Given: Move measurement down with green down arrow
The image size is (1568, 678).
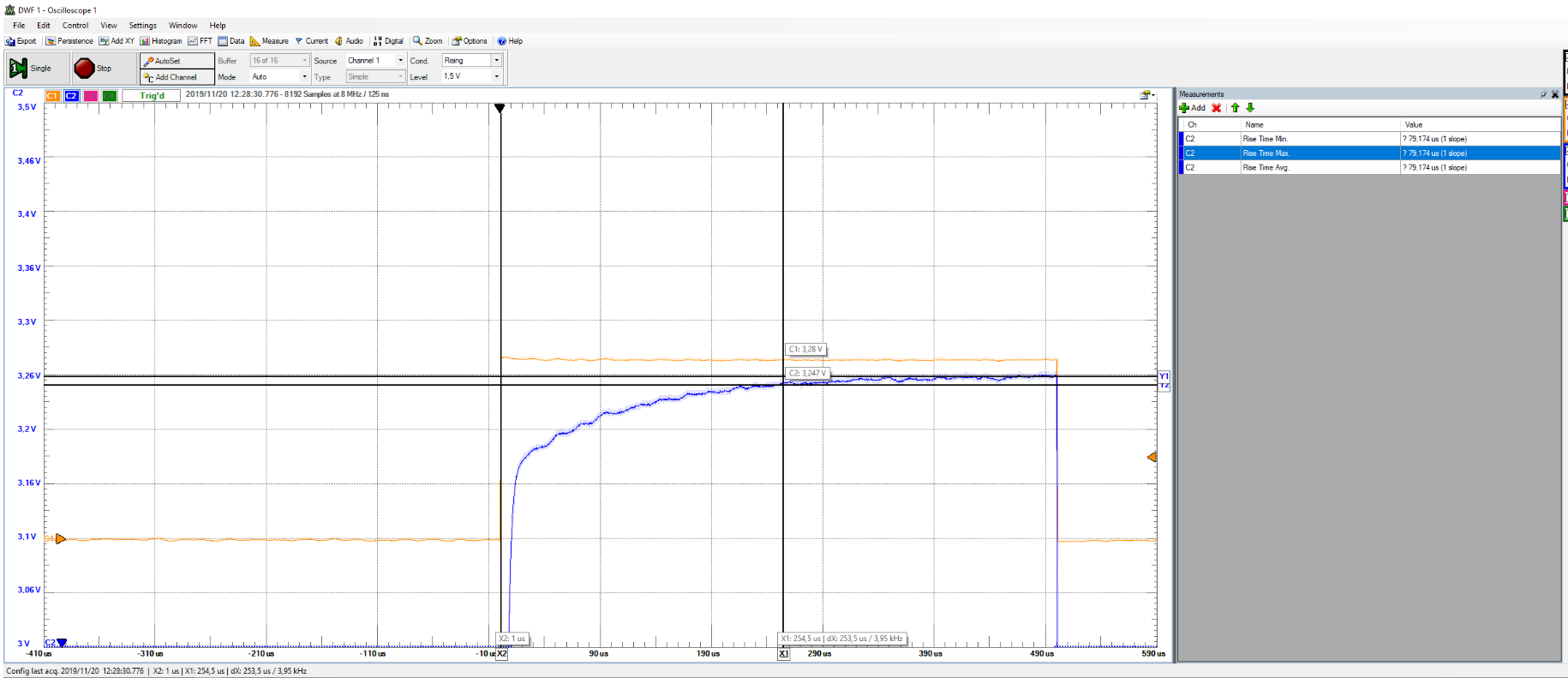Looking at the screenshot, I should pyautogui.click(x=1250, y=108).
